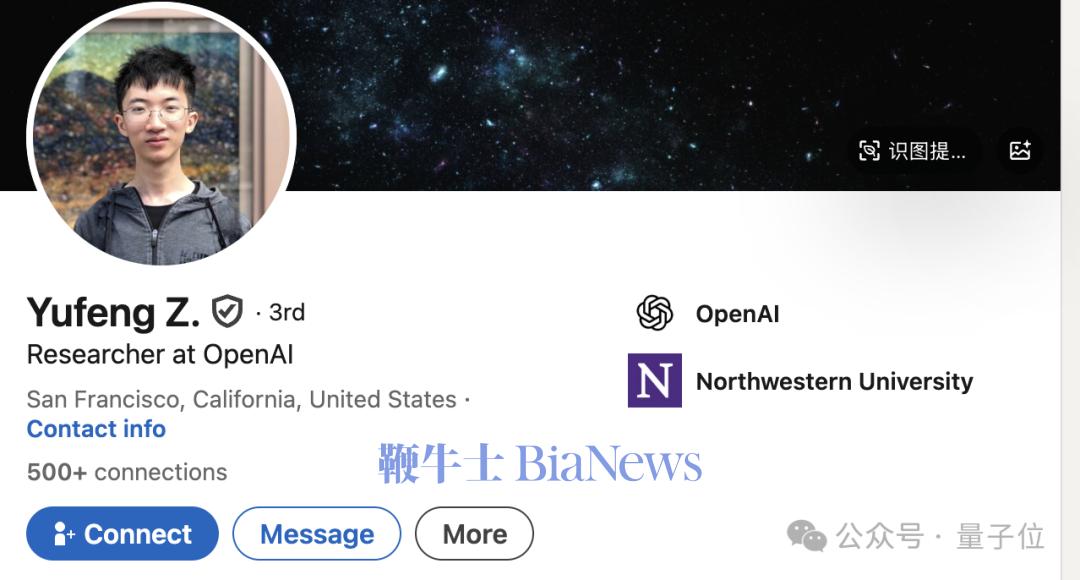Open Yufeng Z.'s circular profile photo
The height and width of the screenshot is (580, 1080).
161,134
